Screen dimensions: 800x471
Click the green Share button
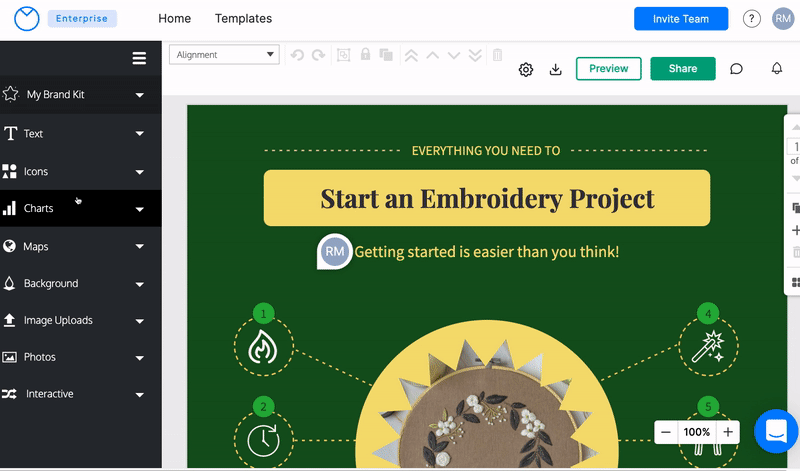[682, 69]
